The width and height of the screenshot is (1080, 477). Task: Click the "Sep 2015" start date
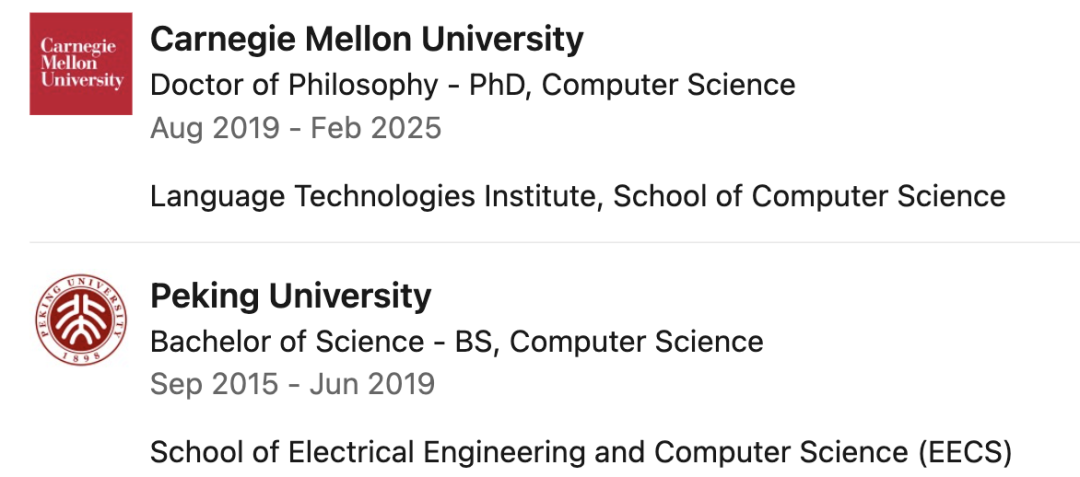(x=215, y=383)
